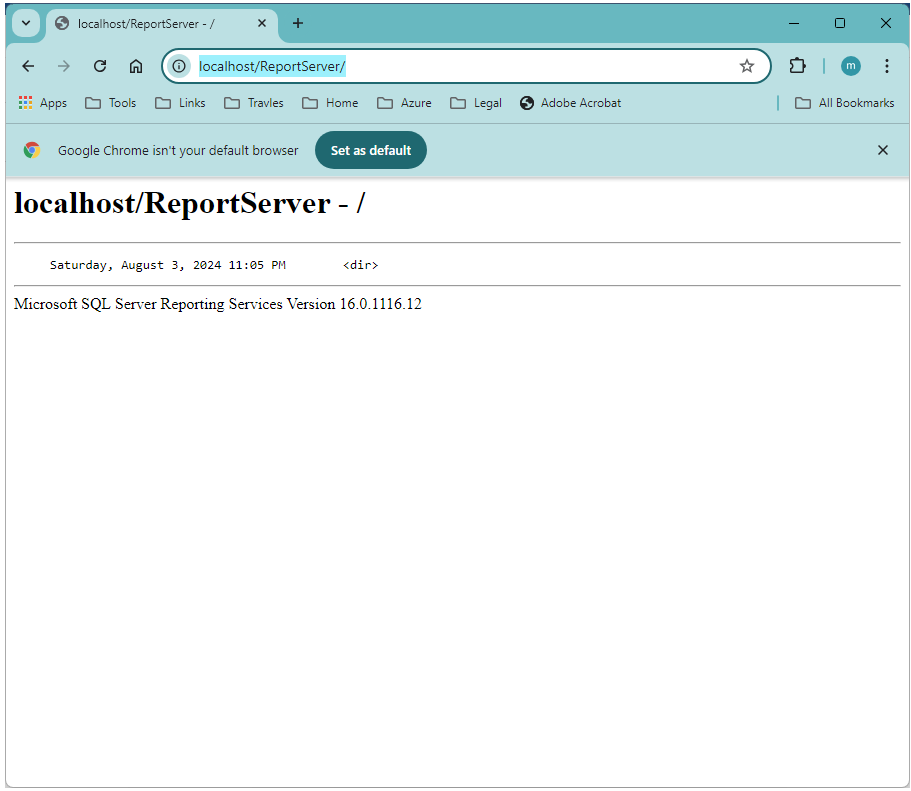This screenshot has height=791, width=911.
Task: Minimize the Chrome window
Action: (794, 23)
